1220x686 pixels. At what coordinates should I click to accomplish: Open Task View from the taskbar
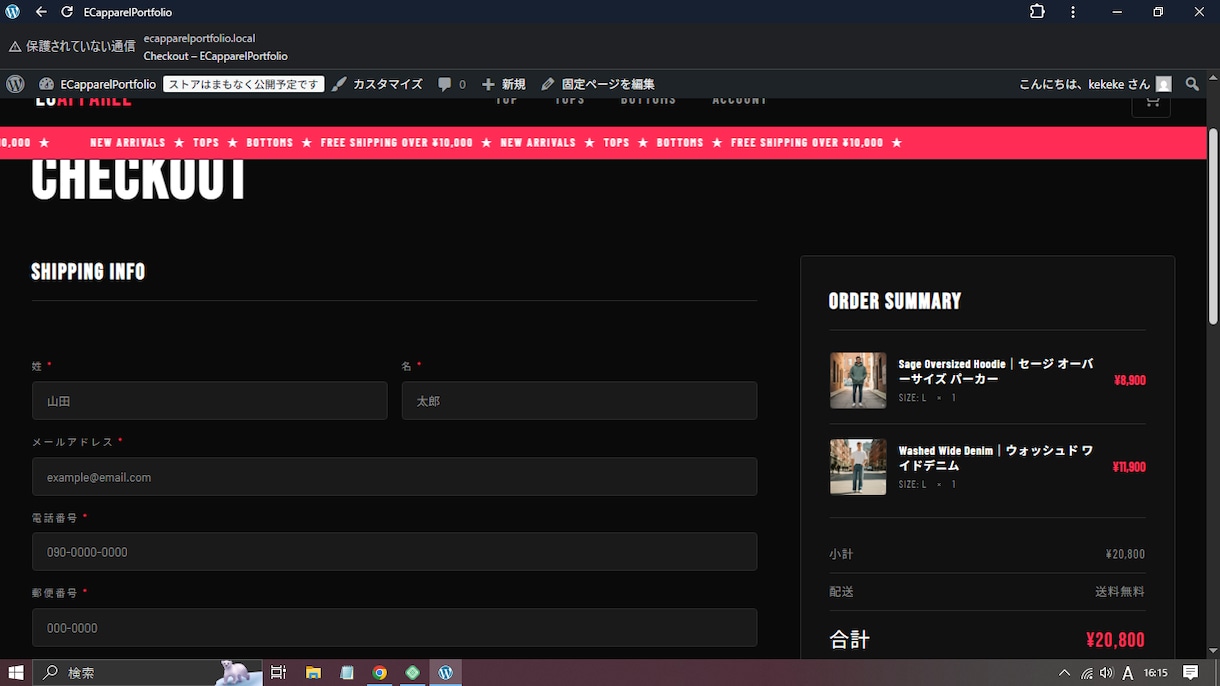278,673
